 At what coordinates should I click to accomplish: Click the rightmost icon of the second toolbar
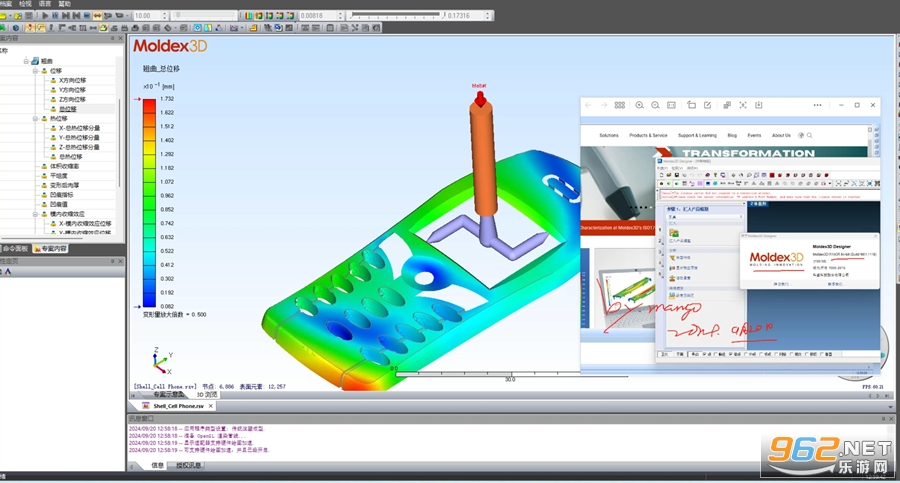click(376, 28)
